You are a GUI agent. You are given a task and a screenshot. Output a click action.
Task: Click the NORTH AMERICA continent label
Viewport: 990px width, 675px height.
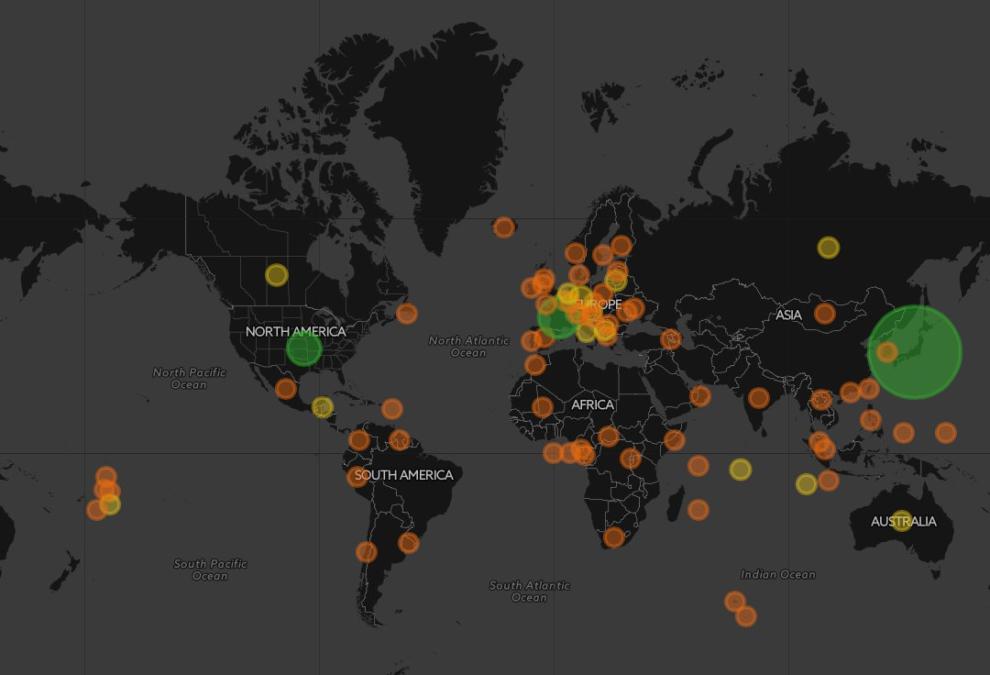(x=295, y=331)
